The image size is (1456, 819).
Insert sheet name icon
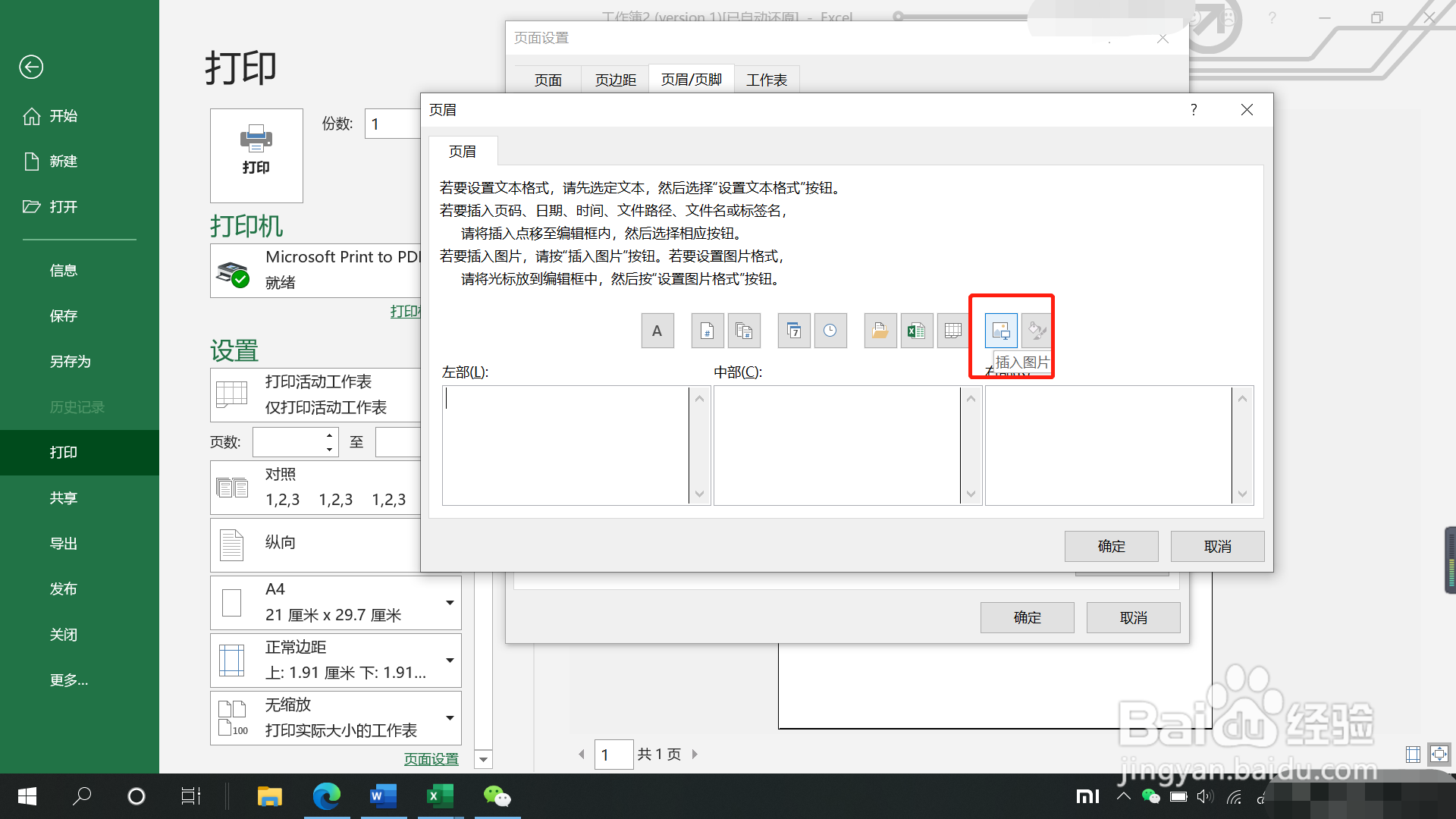pos(952,331)
